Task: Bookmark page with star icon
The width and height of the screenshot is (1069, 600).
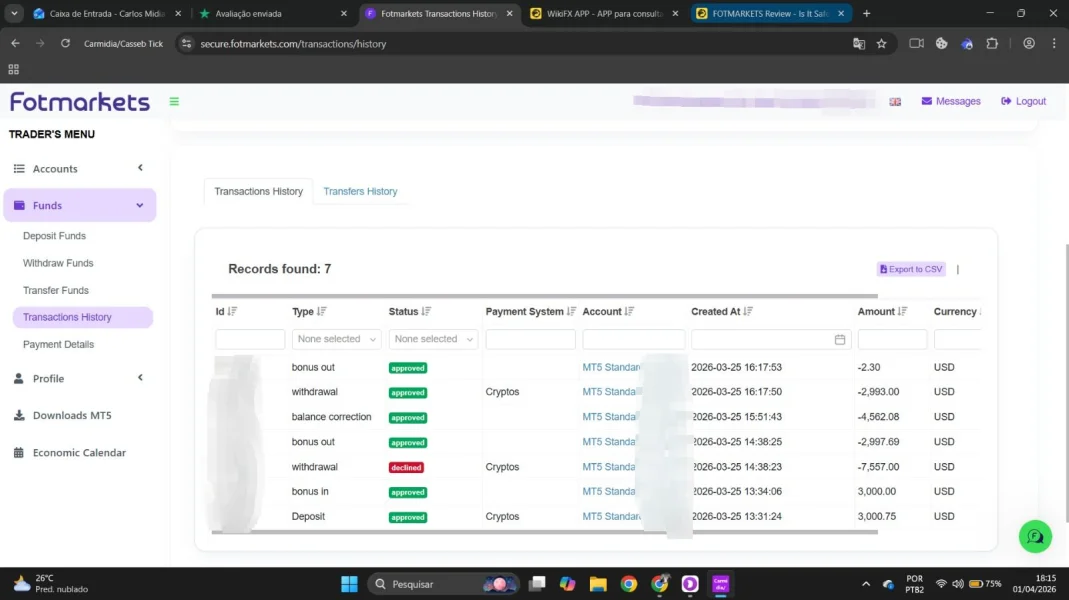Action: click(881, 44)
